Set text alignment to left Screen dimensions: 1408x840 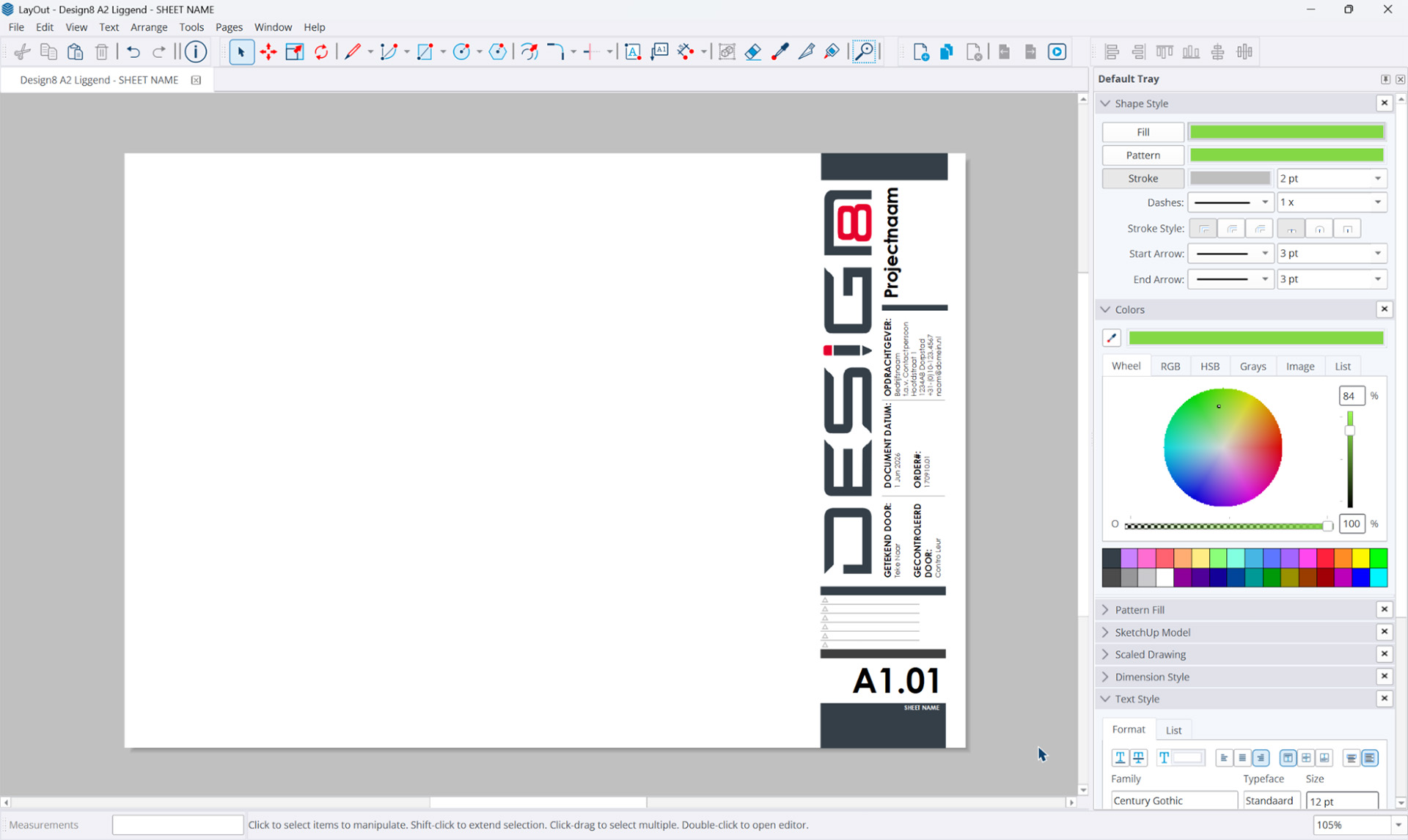[x=1223, y=758]
